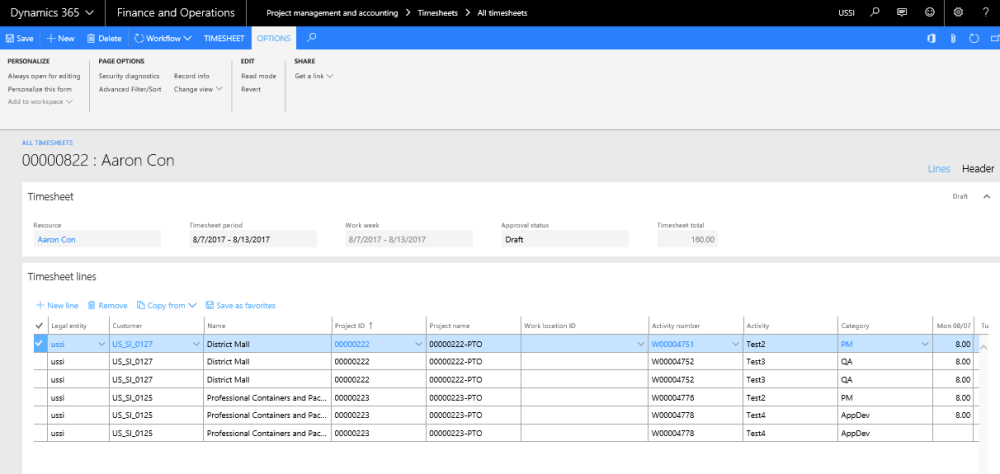Screen dimensions: 1000x474
Task: Click the Save as favorites button
Action: pyautogui.click(x=241, y=305)
